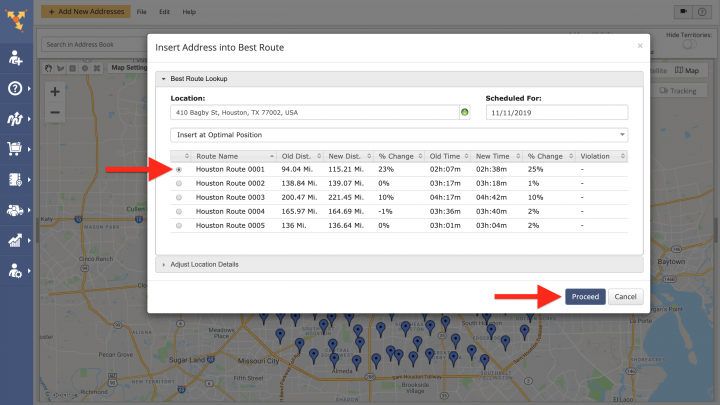Open the routes sidebar icon
The width and height of the screenshot is (720, 405).
tap(16, 118)
